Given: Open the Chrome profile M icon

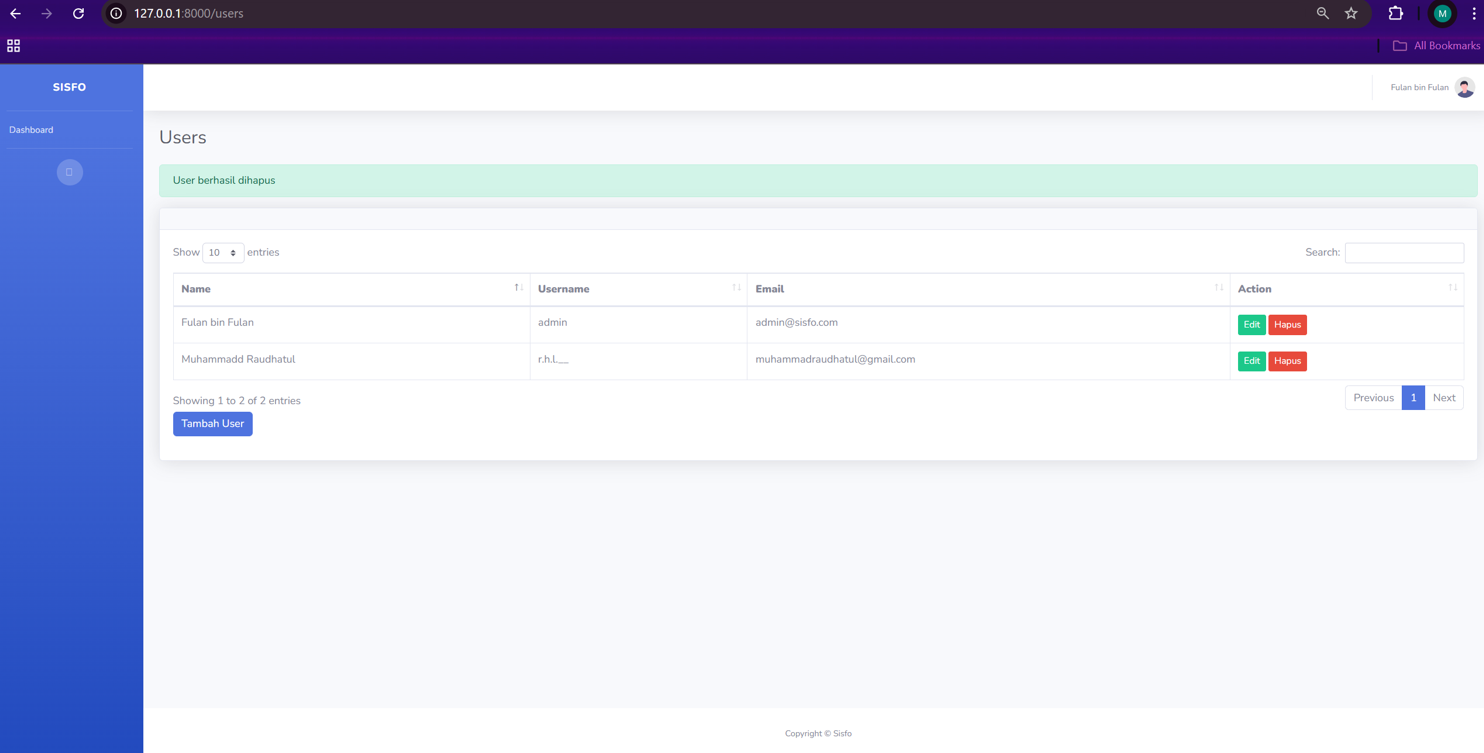Looking at the screenshot, I should click(1442, 14).
